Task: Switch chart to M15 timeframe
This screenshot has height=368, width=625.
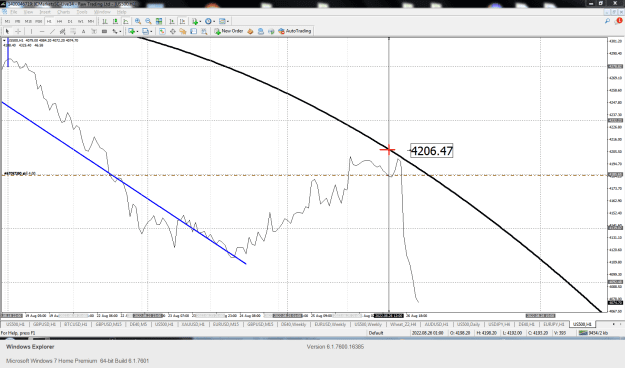Action: 28,21
